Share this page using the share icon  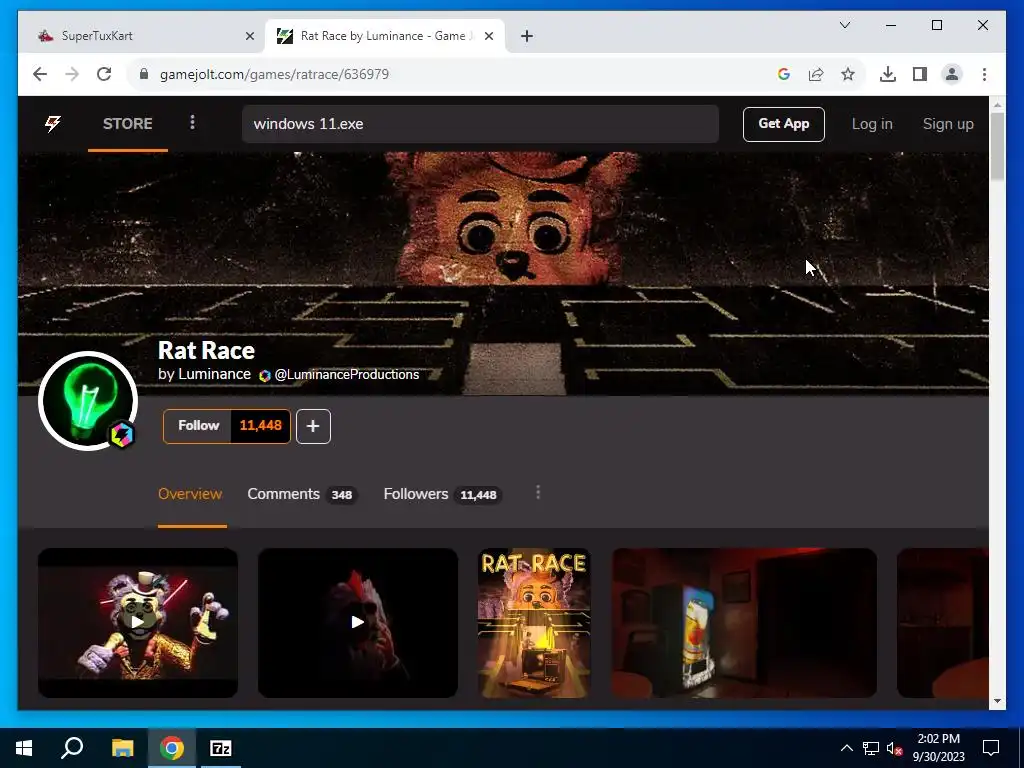(816, 74)
